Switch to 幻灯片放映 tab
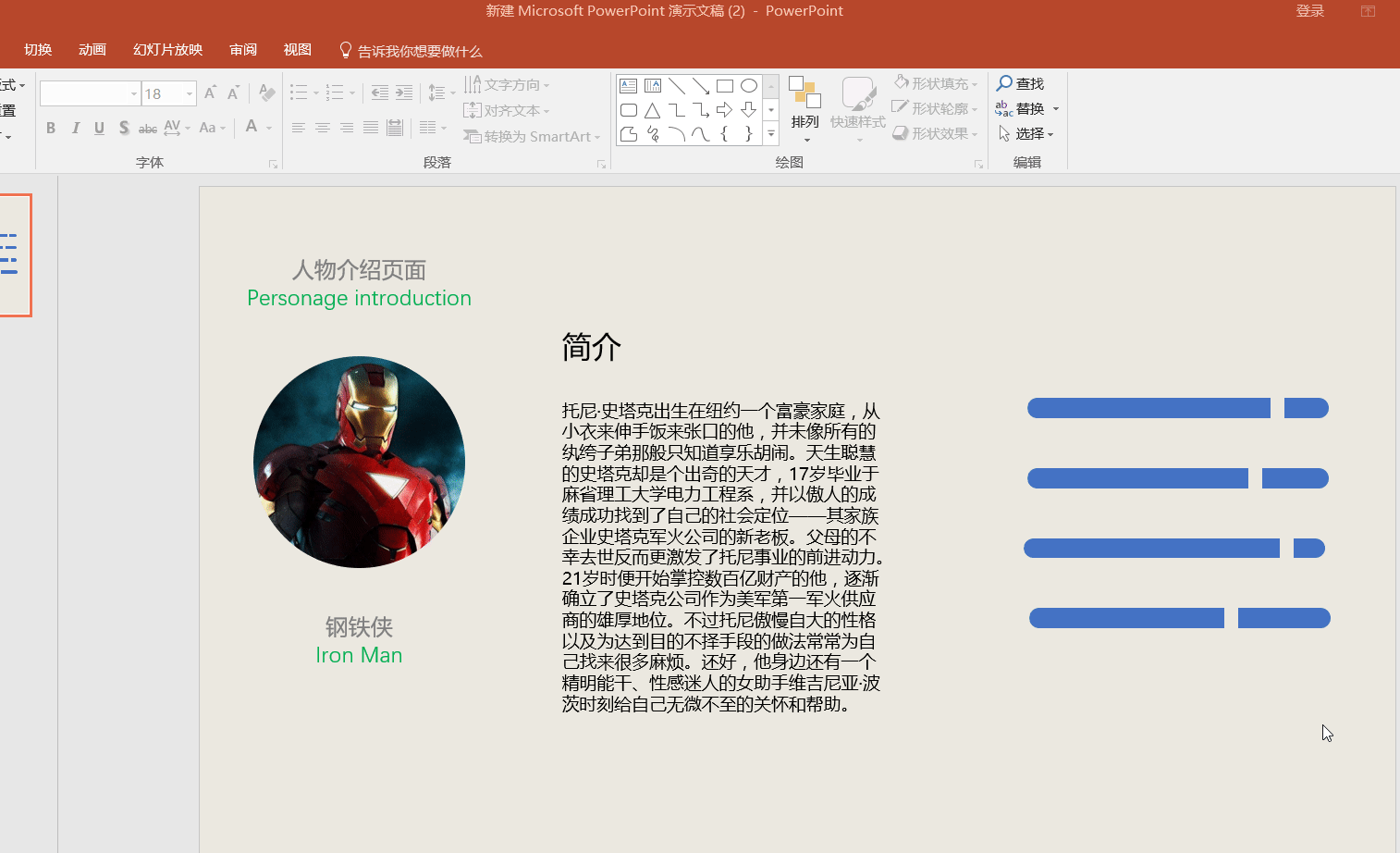 167,50
